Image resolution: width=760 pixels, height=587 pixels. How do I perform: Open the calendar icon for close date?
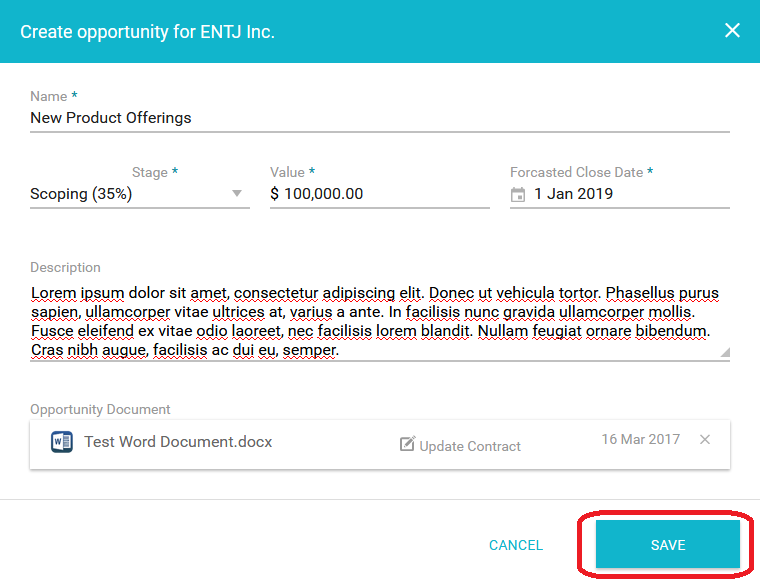point(518,194)
